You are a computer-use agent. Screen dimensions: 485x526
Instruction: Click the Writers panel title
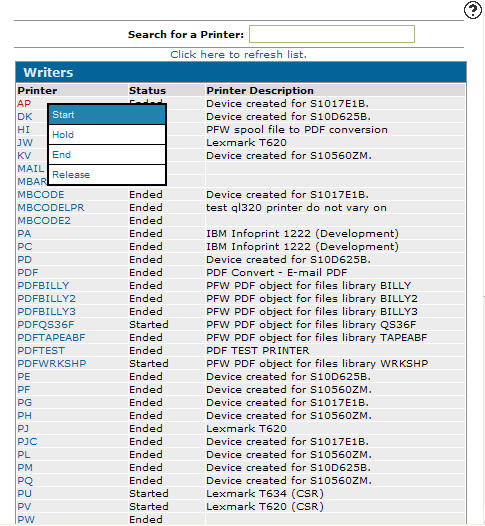point(48,72)
